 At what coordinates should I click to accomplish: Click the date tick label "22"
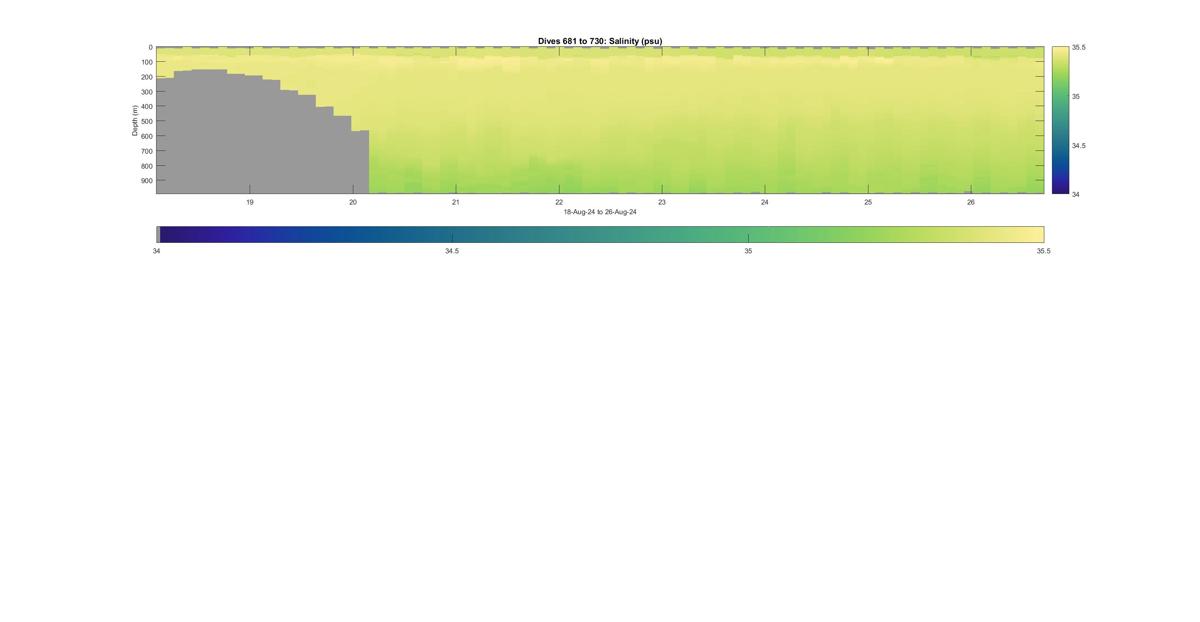click(x=559, y=202)
